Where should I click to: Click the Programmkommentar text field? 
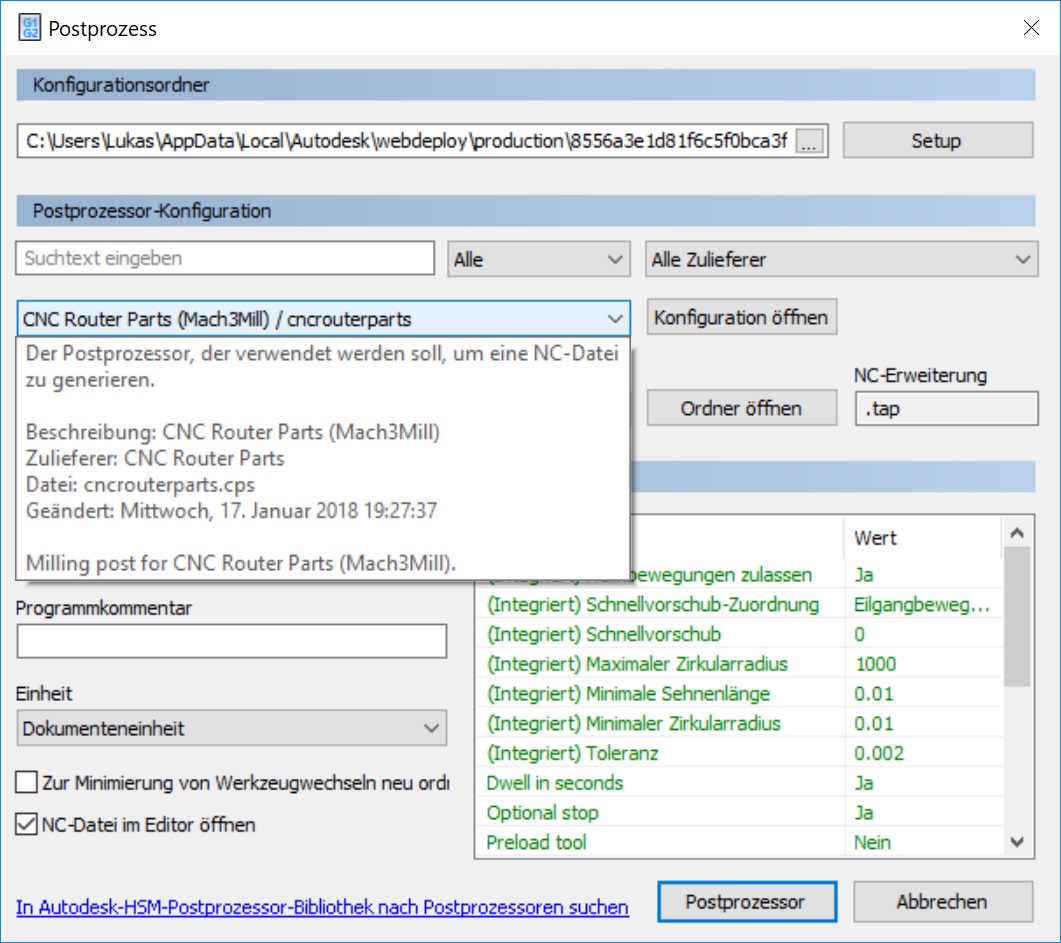pos(231,641)
